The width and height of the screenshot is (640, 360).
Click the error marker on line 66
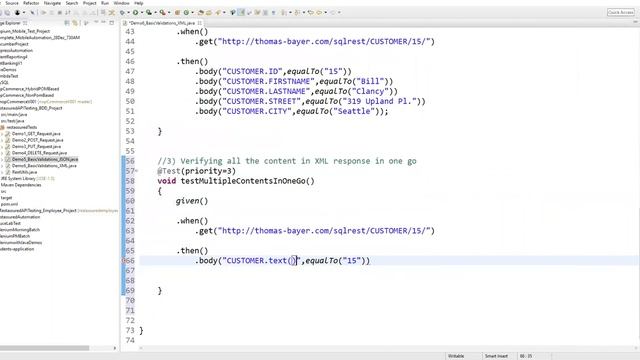click(123, 260)
